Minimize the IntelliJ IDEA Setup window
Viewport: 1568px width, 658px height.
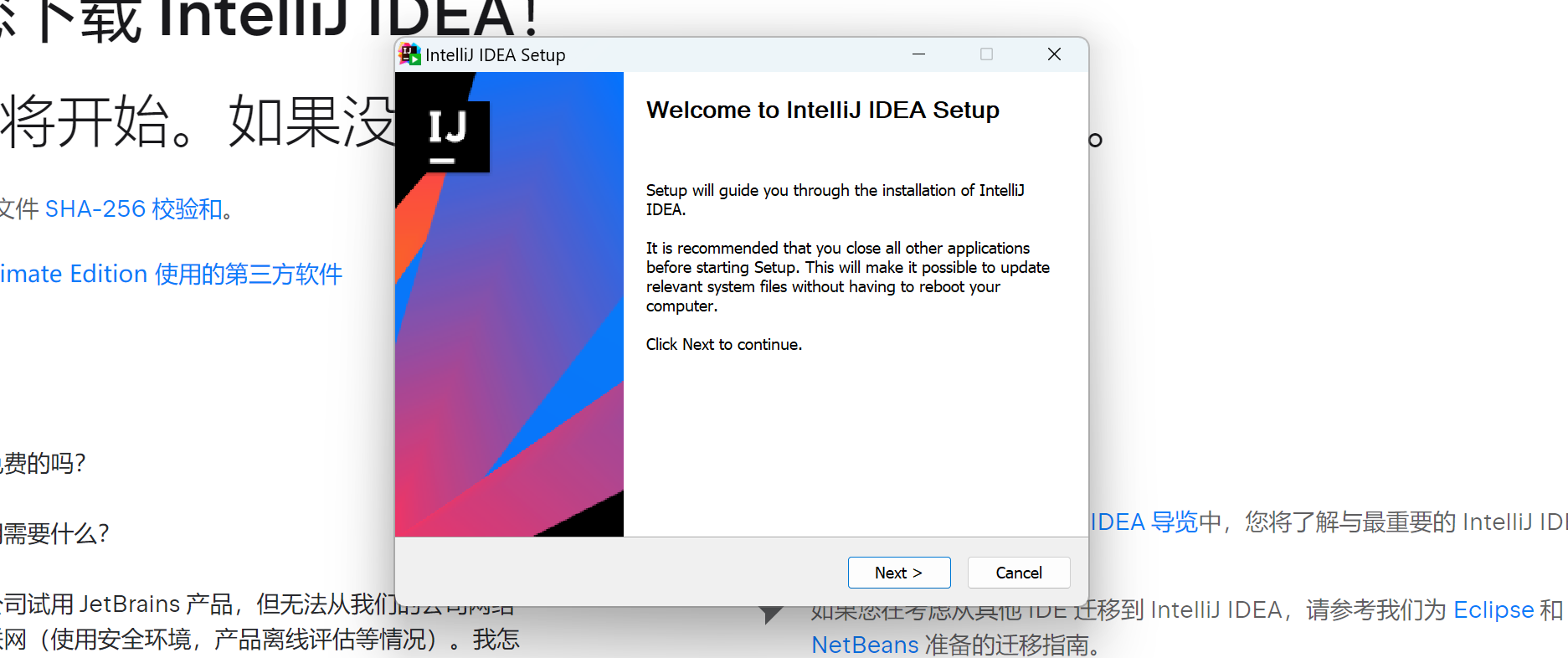918,54
